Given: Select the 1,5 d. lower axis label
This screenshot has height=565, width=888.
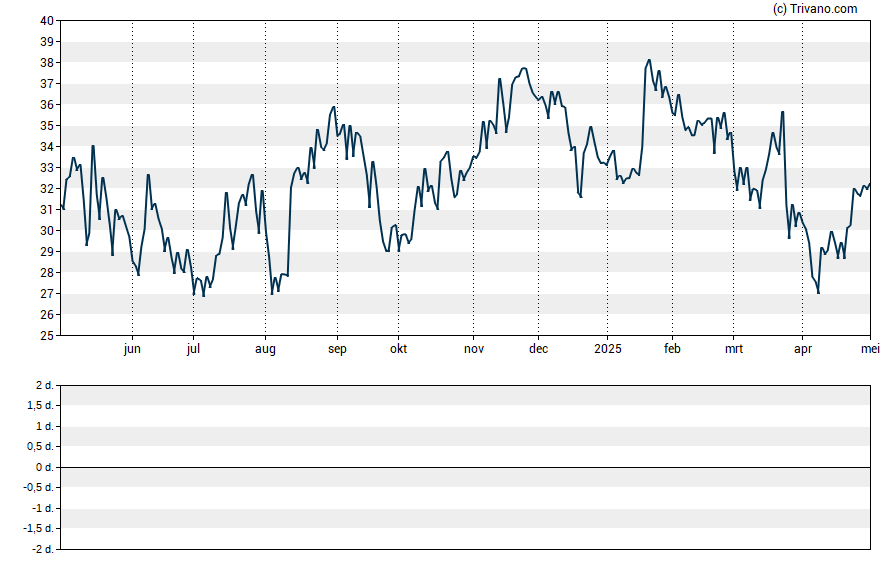Looking at the screenshot, I should coord(40,405).
